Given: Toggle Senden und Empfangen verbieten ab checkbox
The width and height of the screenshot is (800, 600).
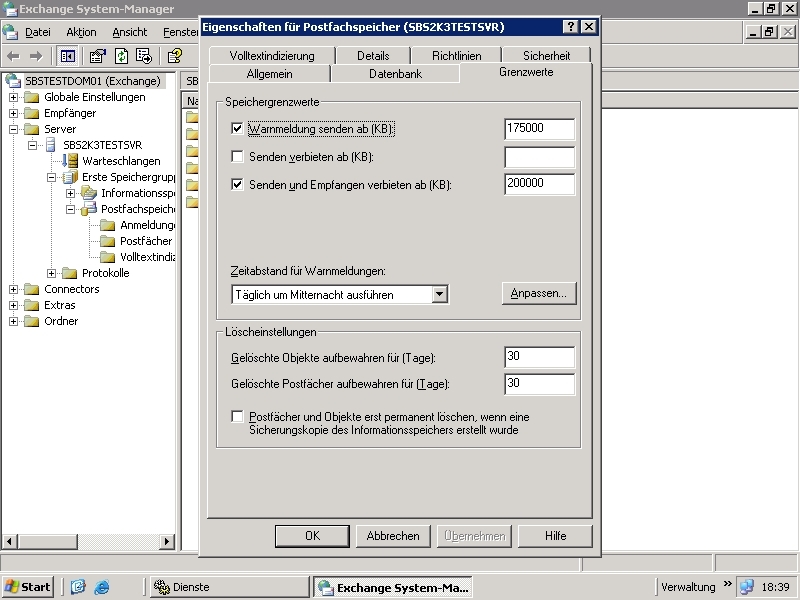Looking at the screenshot, I should click(237, 184).
